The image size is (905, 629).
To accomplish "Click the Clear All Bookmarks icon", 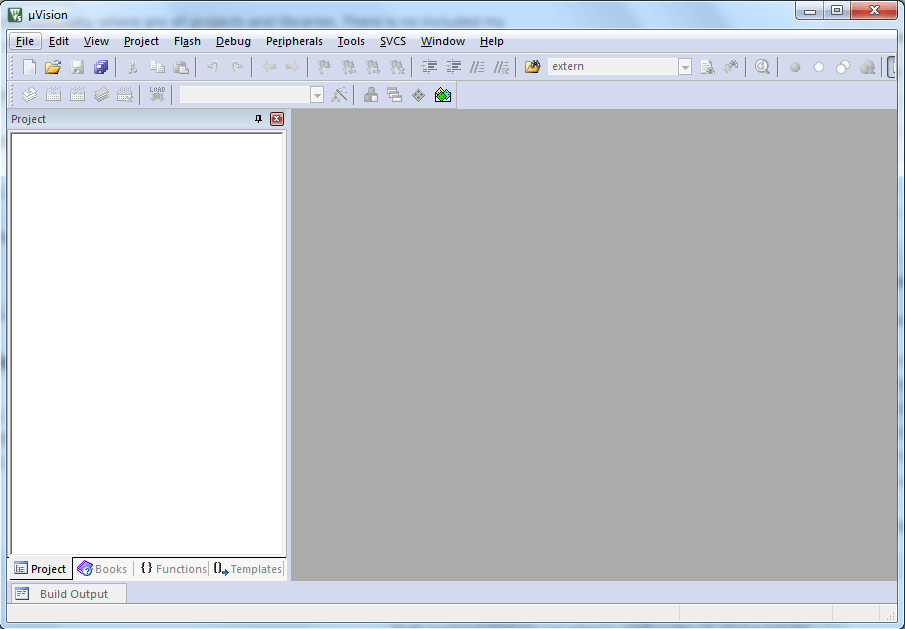I will point(397,67).
